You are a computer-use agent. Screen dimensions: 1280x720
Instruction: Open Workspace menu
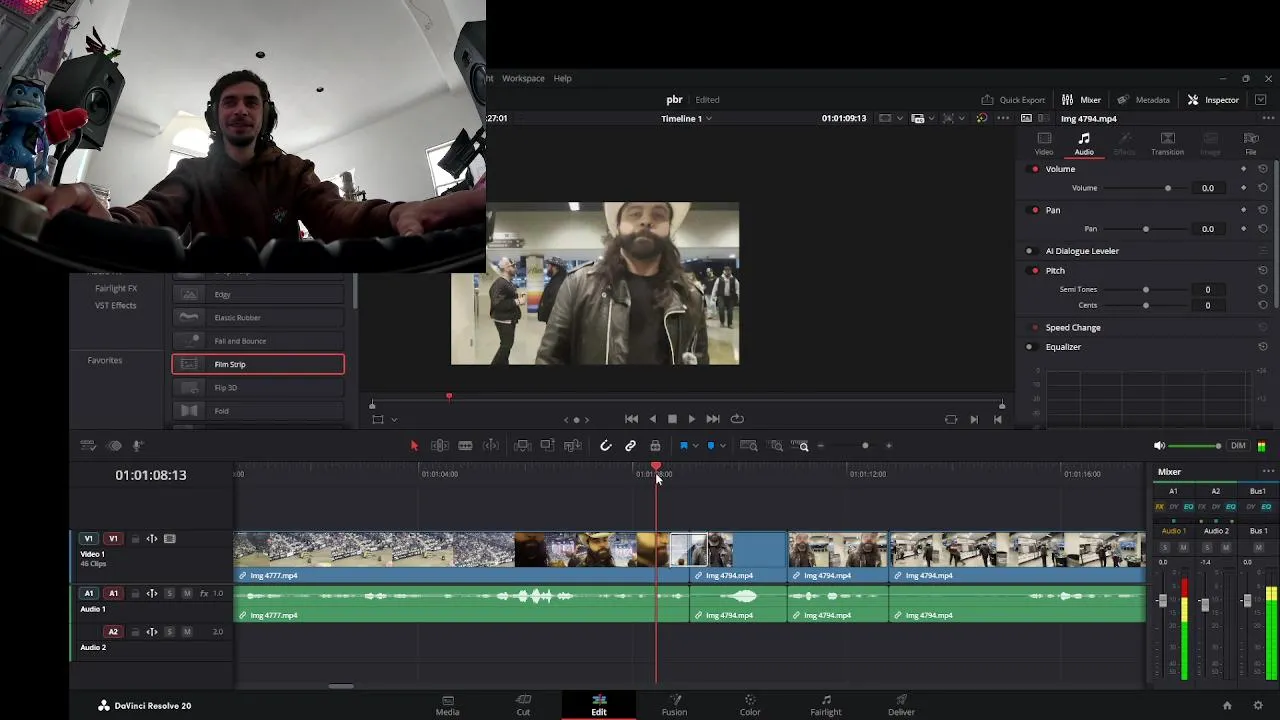pyautogui.click(x=523, y=78)
